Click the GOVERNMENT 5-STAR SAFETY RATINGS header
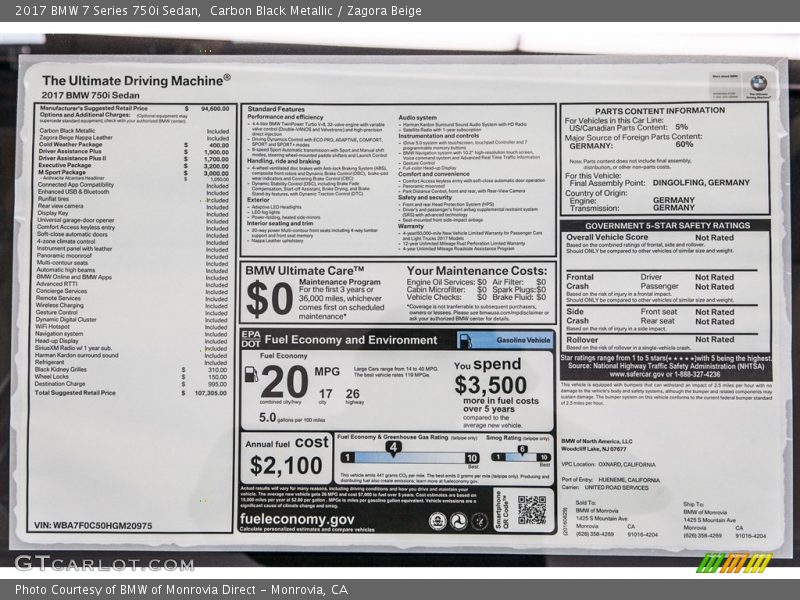Screen dimensions: 800x600 coord(667,226)
